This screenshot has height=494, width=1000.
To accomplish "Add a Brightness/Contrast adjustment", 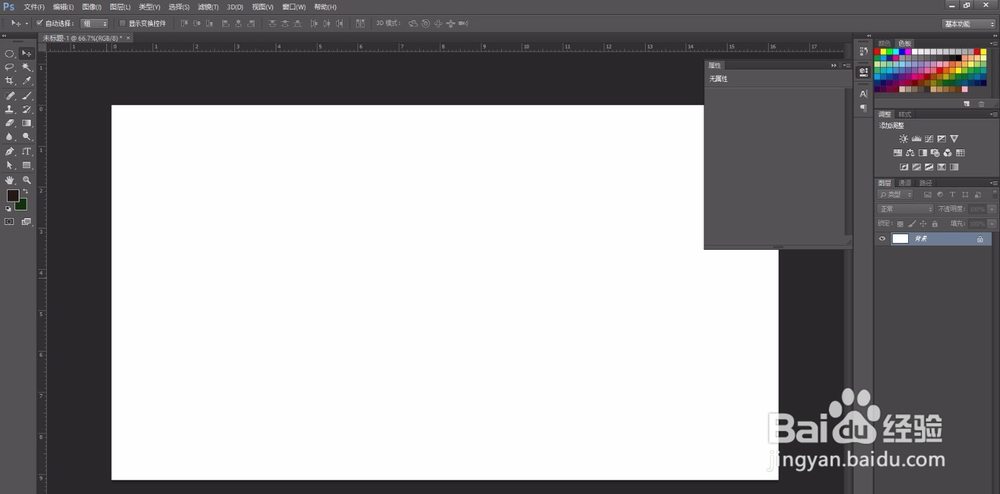I will point(903,139).
